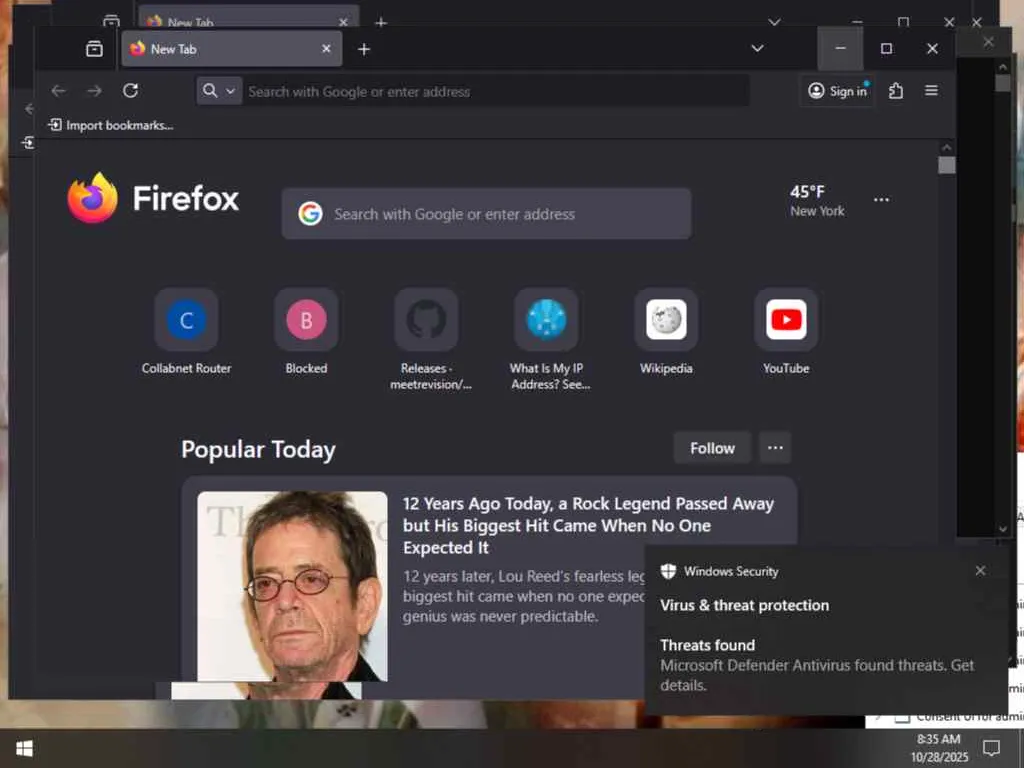The height and width of the screenshot is (768, 1024).
Task: Click the page scrollbar thumb in Firefox
Action: [x=946, y=165]
